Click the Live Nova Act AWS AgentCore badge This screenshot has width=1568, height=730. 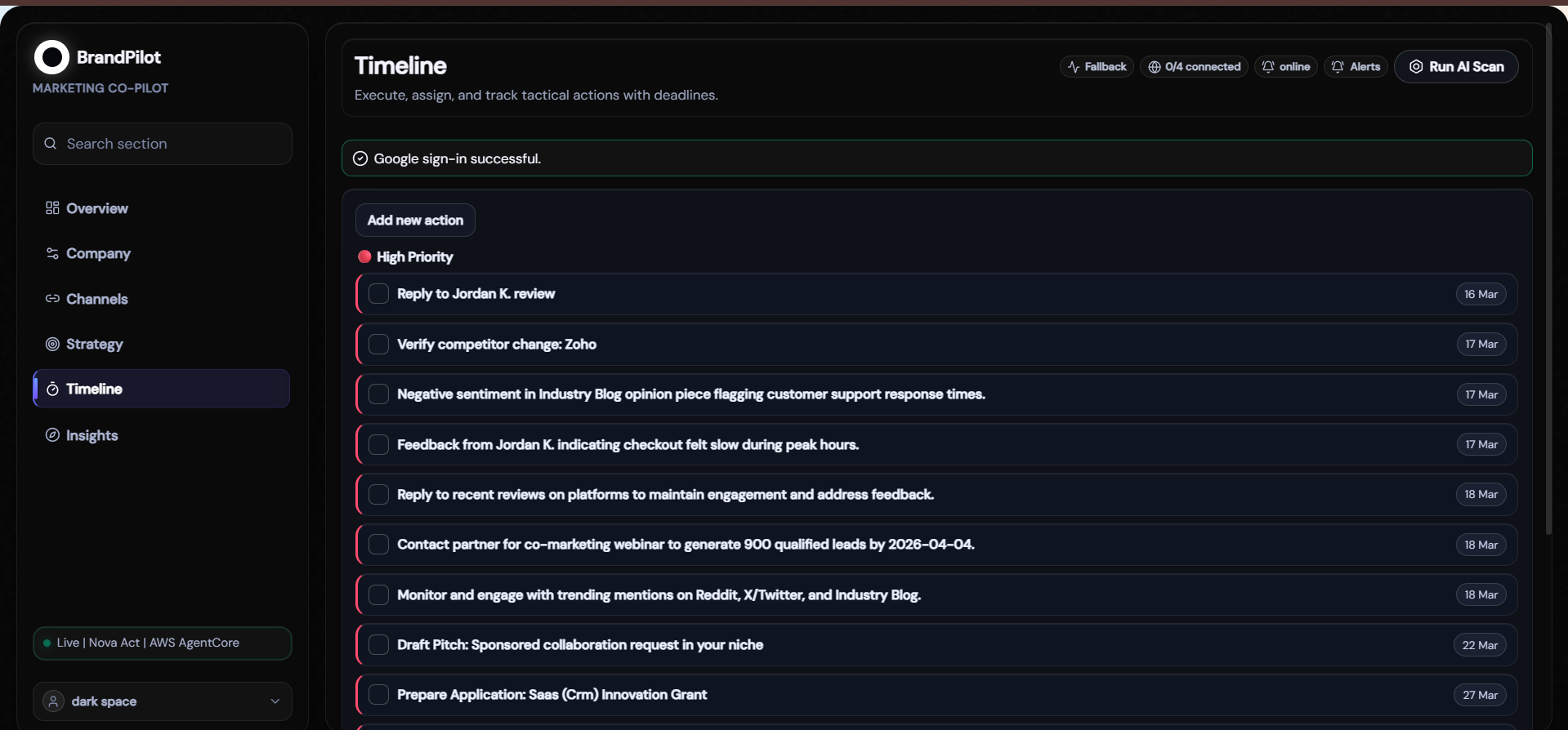click(x=163, y=643)
